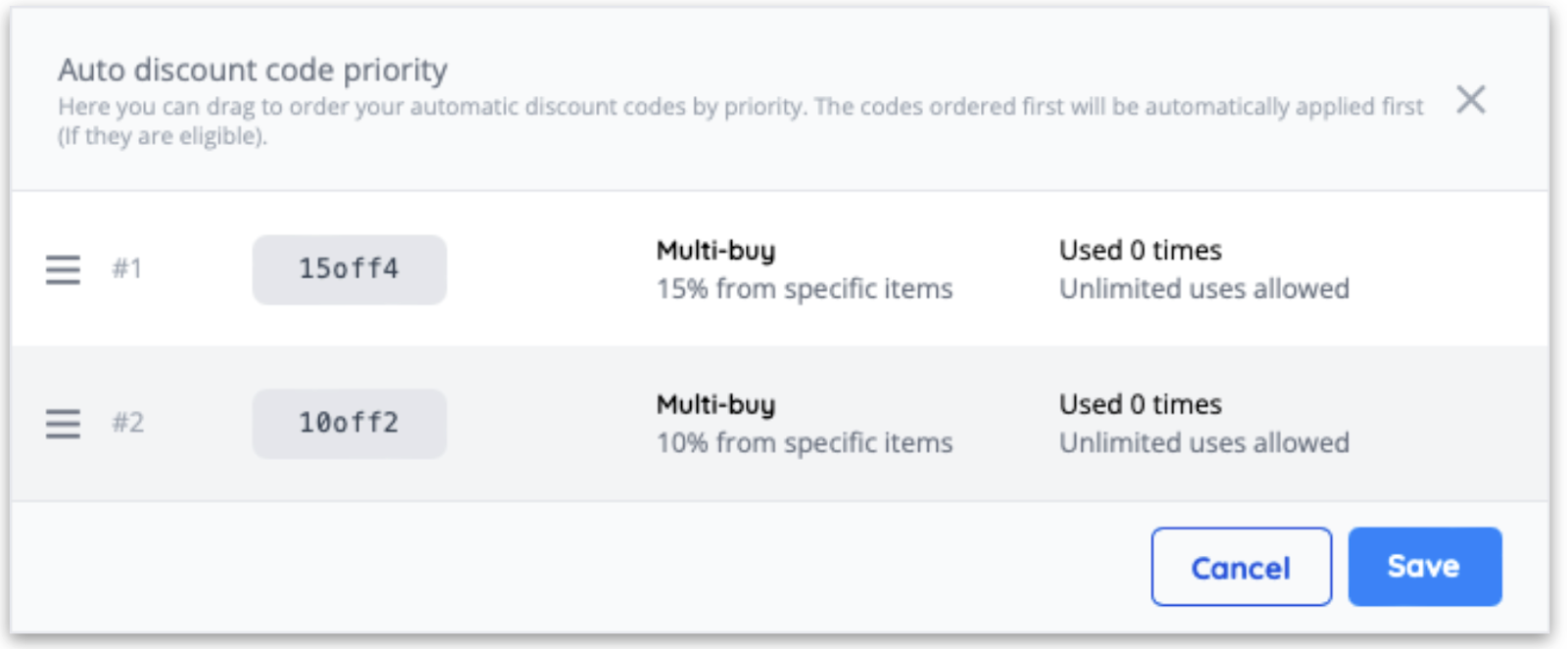
Task: Click the drag handle for 10off2 row
Action: 63,424
